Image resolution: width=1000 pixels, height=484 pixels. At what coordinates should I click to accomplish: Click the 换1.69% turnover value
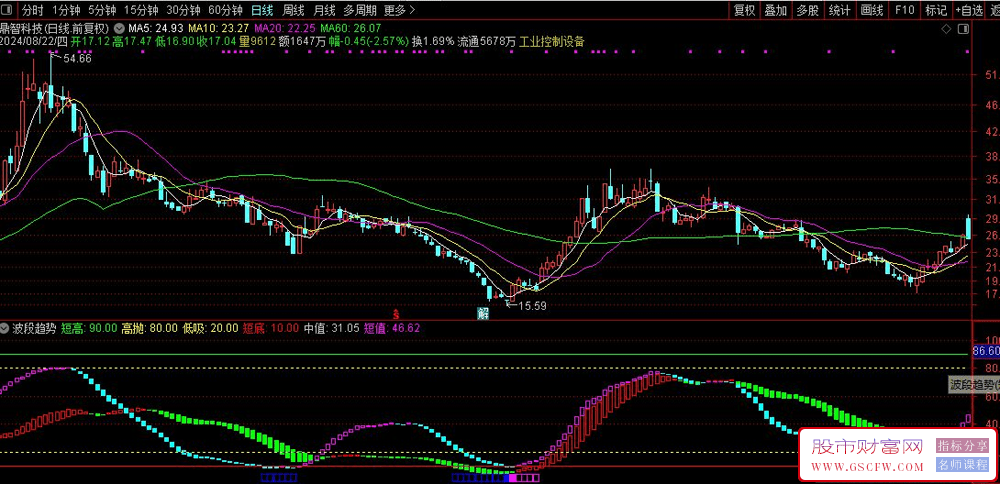click(433, 41)
